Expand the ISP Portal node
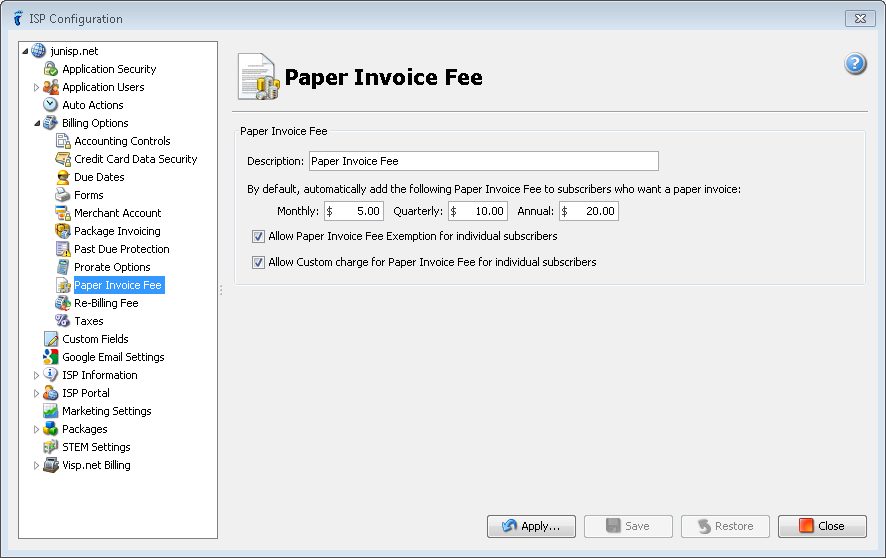 (x=36, y=394)
